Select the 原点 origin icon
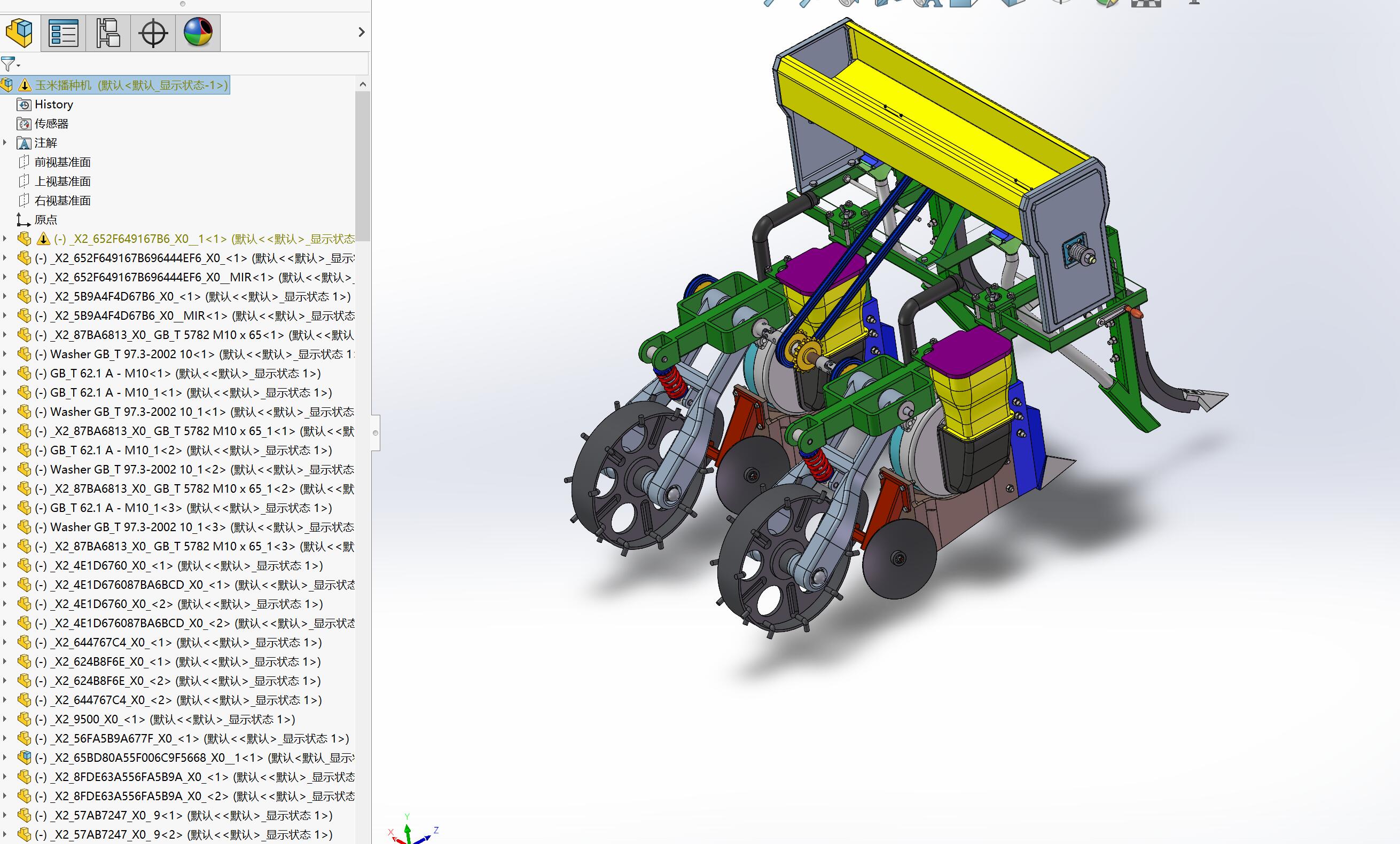This screenshot has height=844, width=1400. (24, 220)
